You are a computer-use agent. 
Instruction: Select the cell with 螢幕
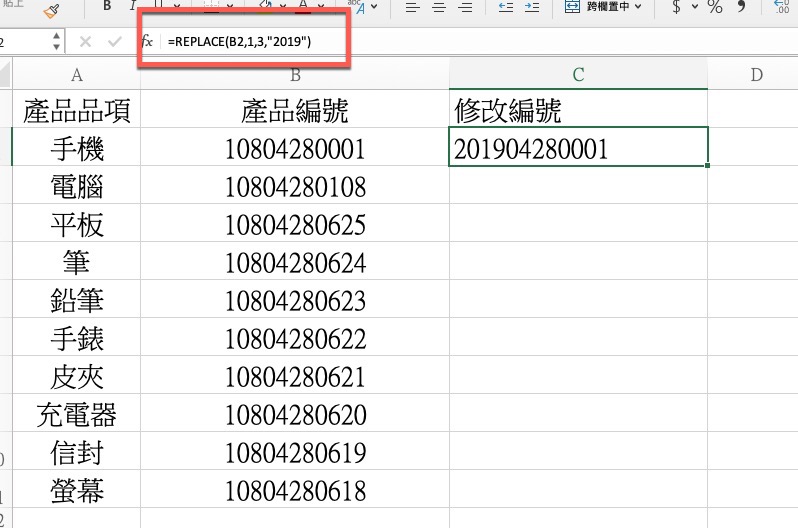pos(76,488)
